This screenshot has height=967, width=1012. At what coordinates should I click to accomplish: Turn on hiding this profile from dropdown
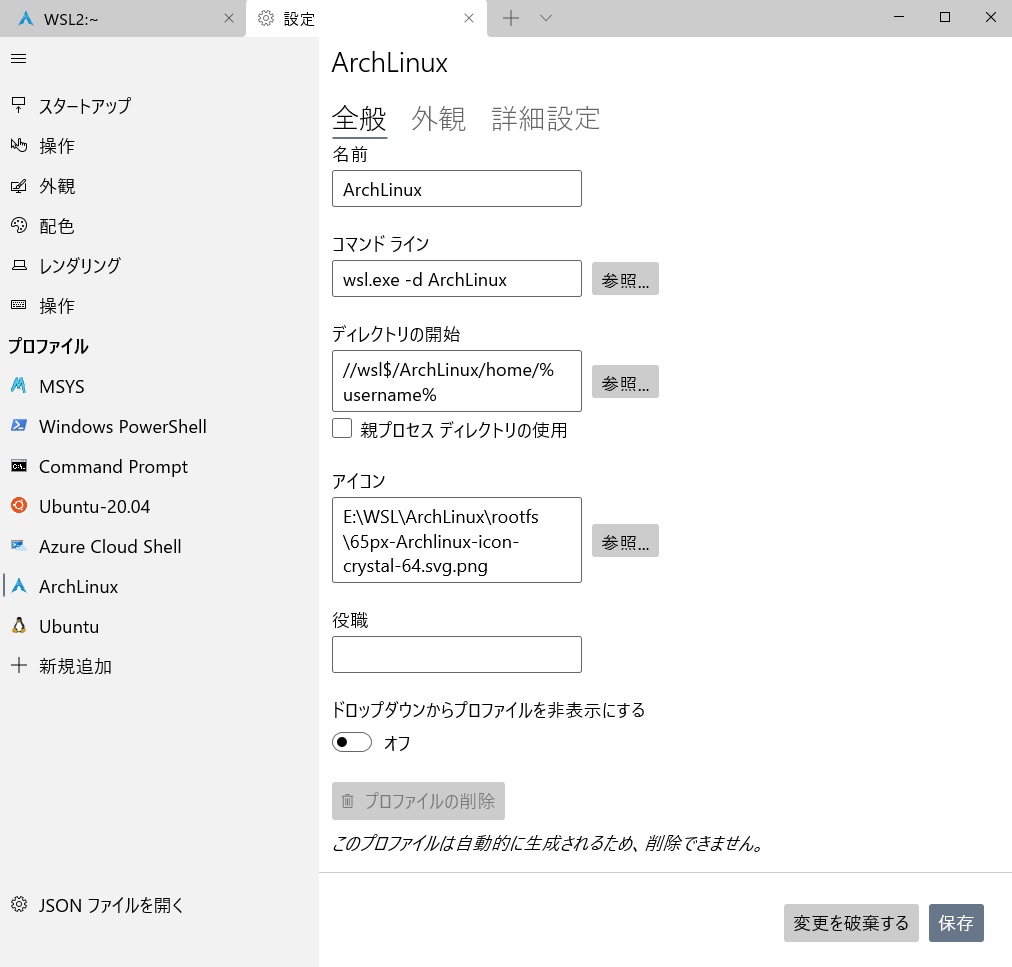pyautogui.click(x=351, y=741)
